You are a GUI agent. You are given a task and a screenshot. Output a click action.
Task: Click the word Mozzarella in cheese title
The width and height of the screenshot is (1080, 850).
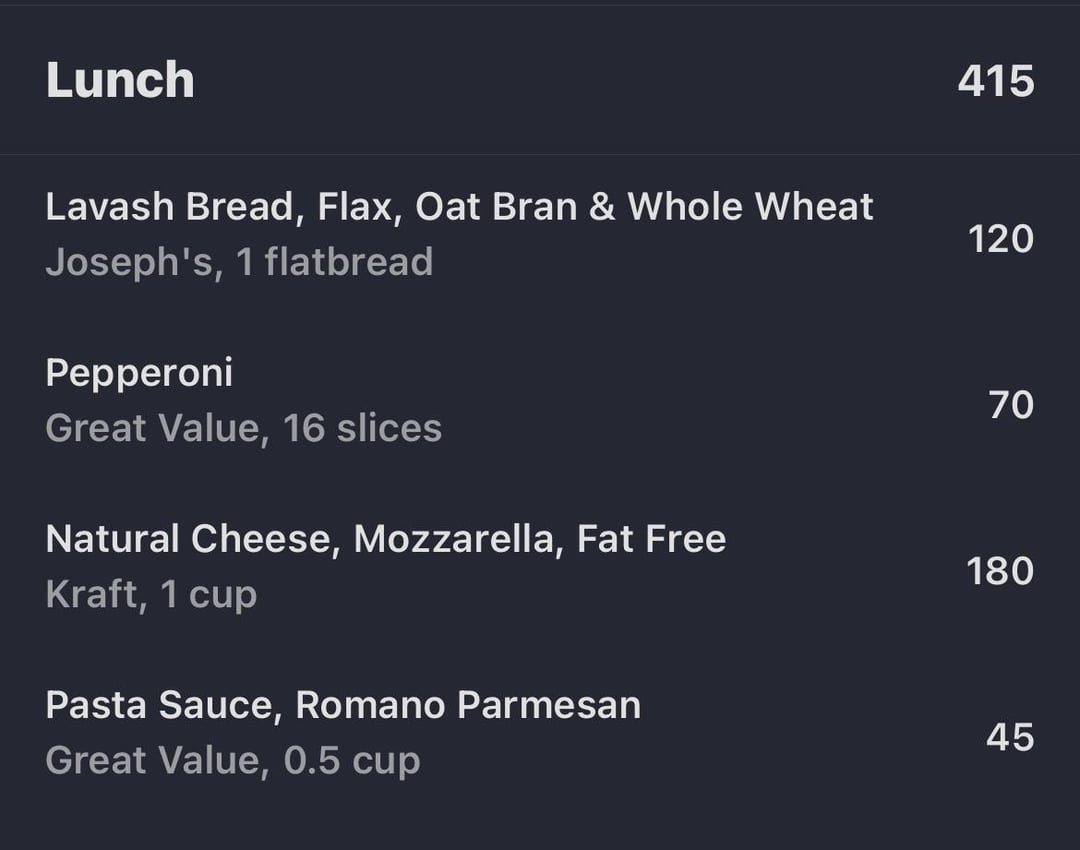coord(454,539)
